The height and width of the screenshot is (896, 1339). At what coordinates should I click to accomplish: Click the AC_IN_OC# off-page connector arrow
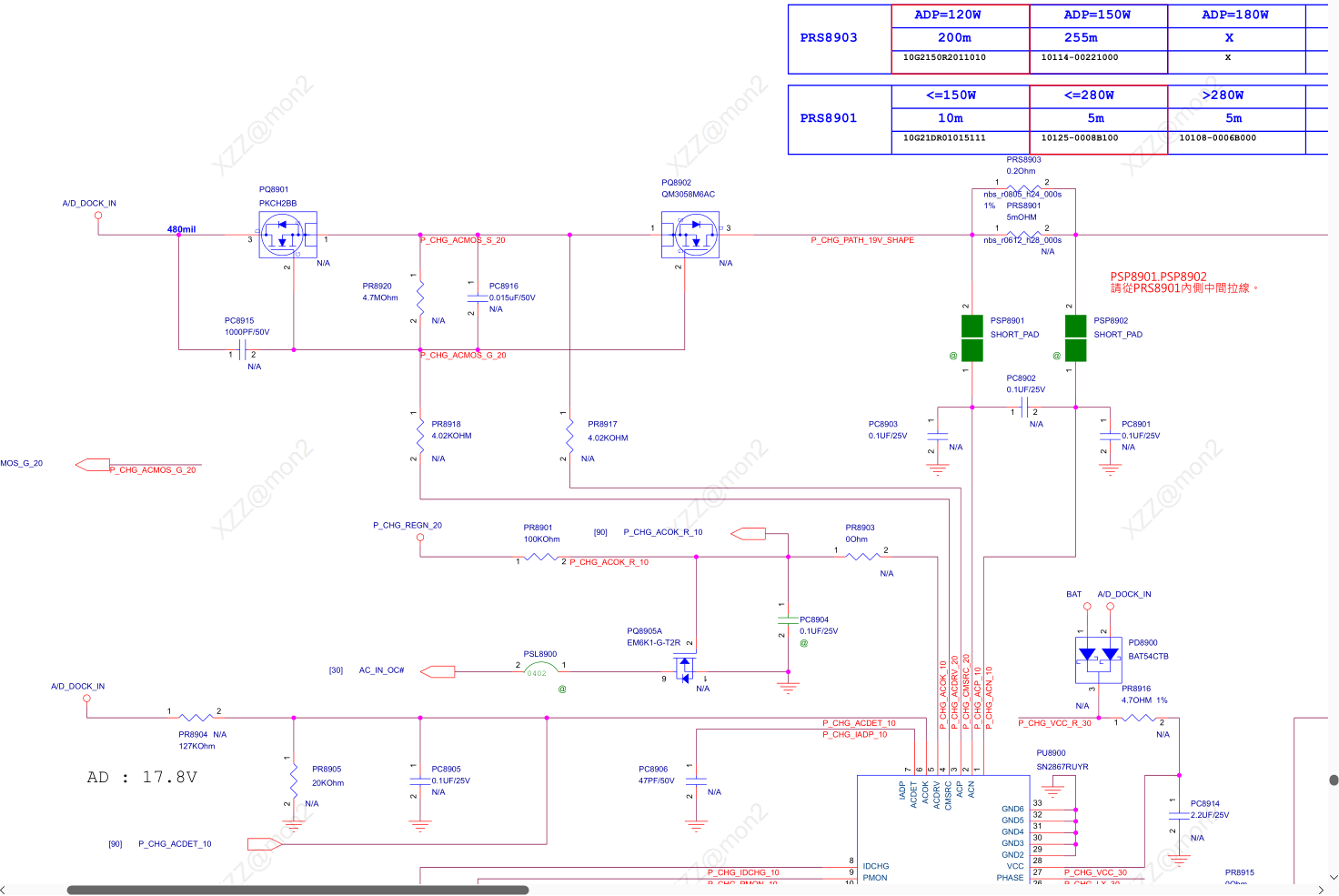(438, 671)
